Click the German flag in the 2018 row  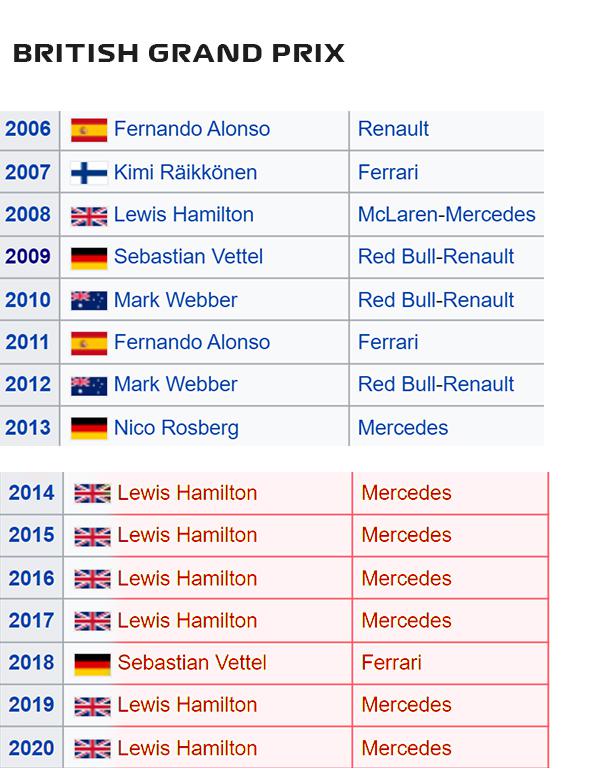pos(93,664)
